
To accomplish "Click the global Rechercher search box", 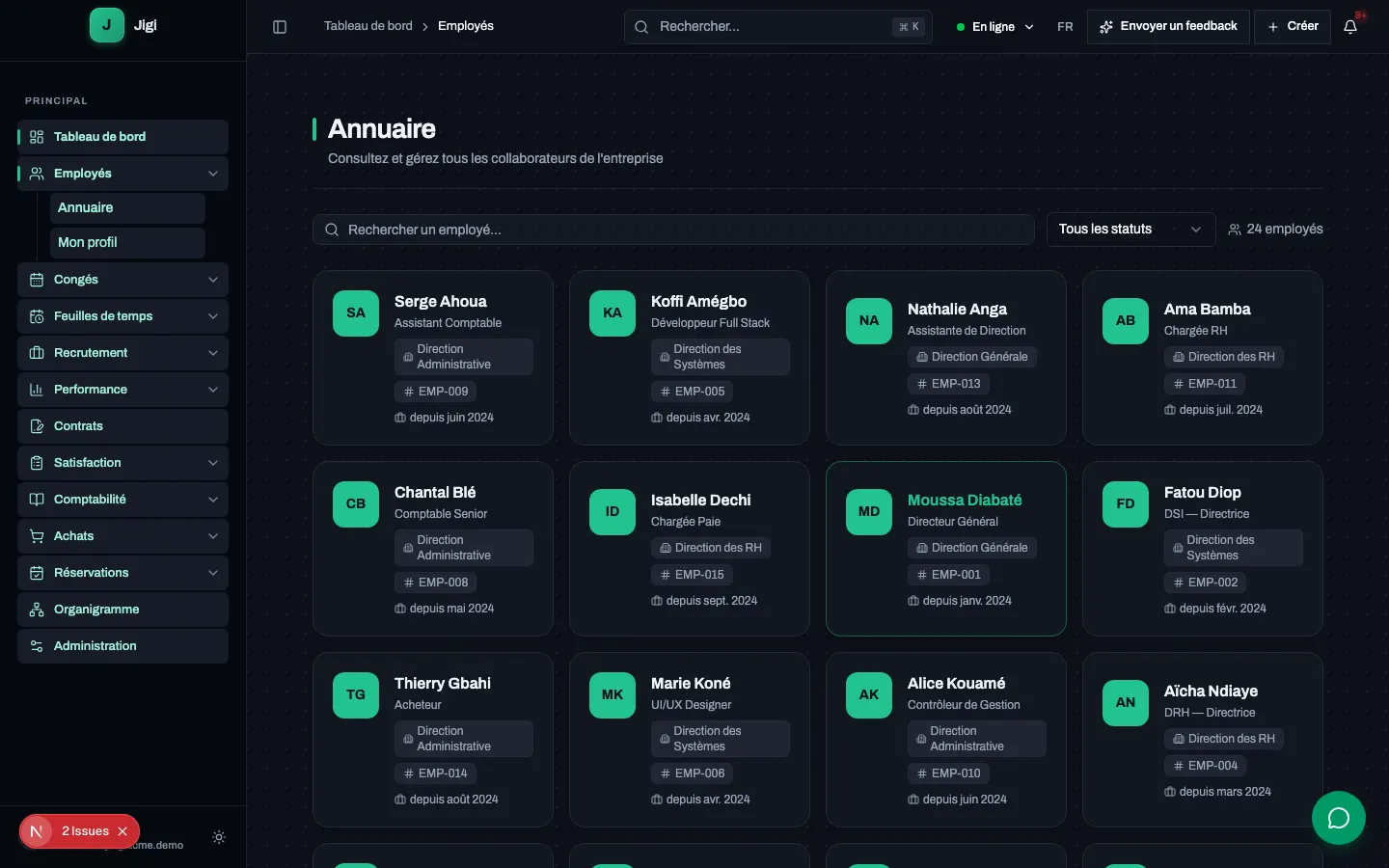I will (x=778, y=27).
